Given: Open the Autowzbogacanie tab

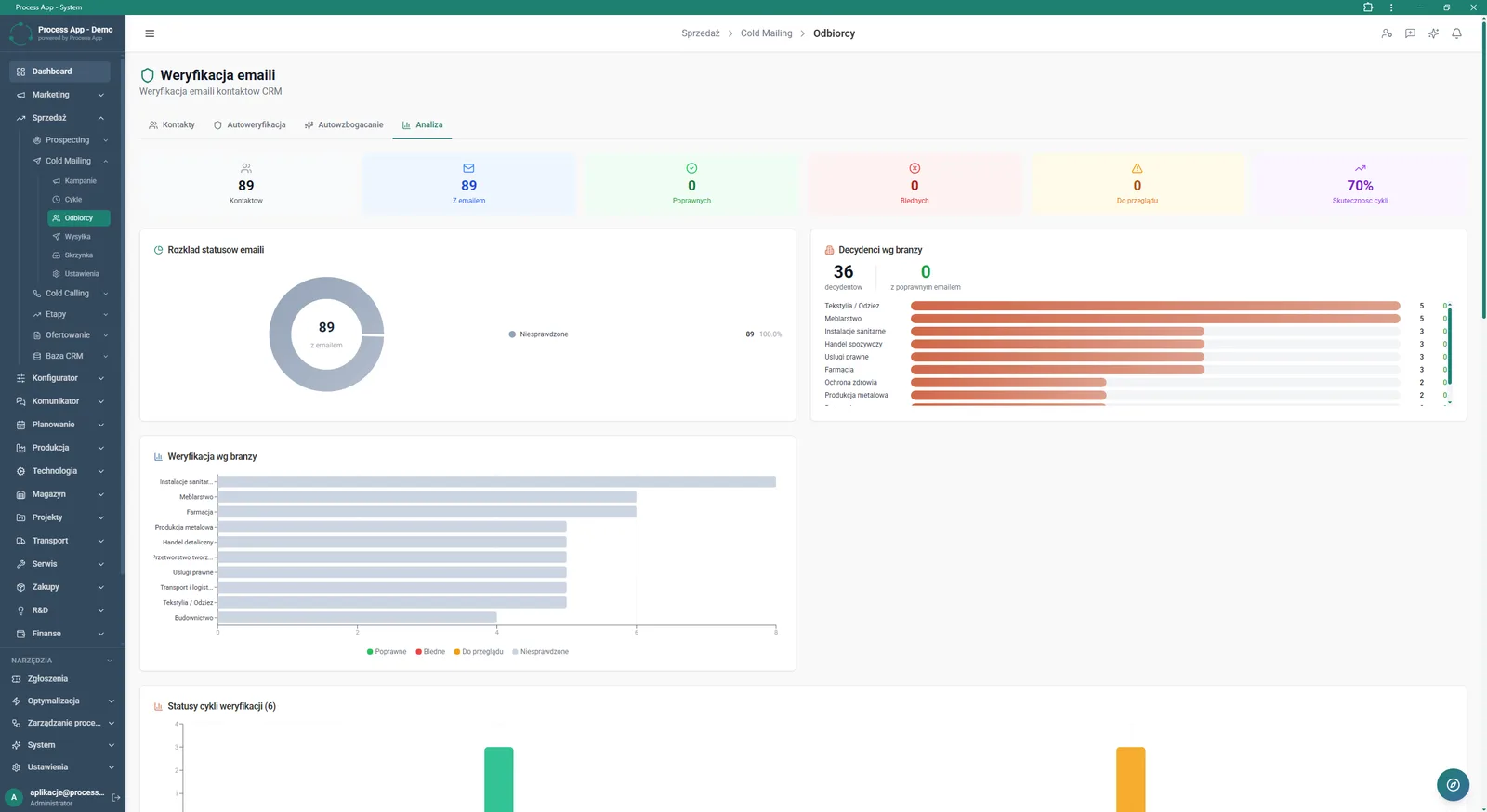Looking at the screenshot, I should click(x=344, y=124).
